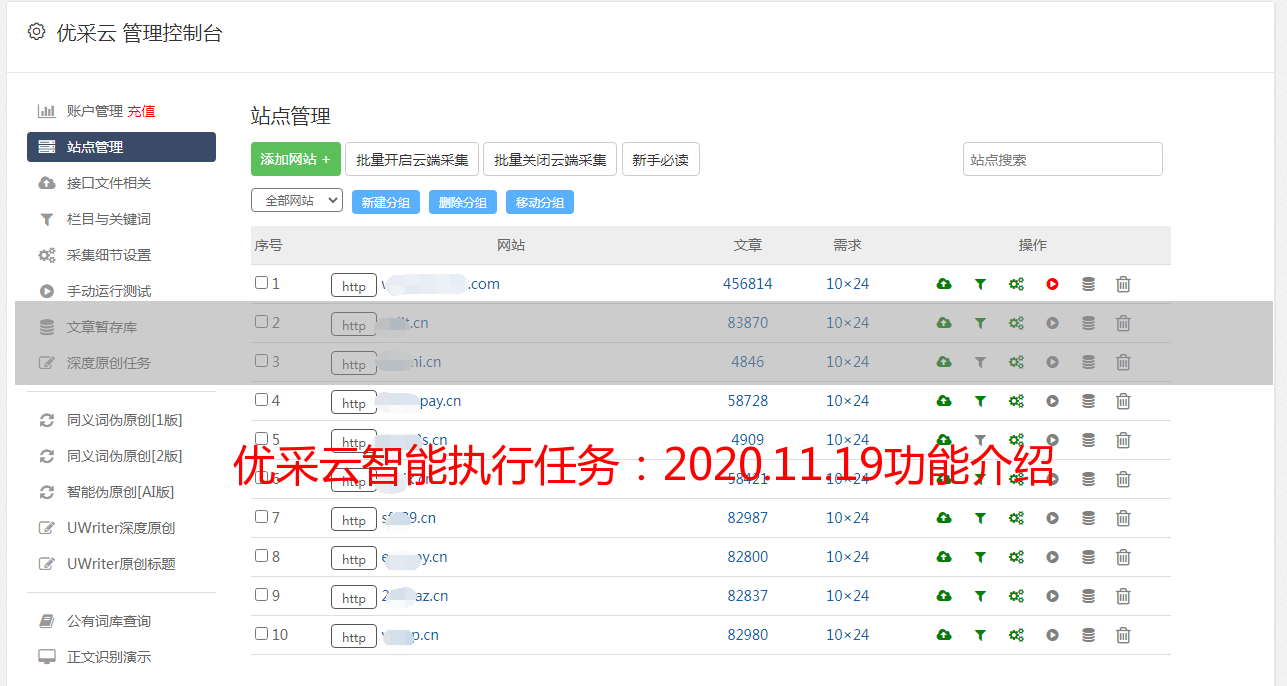Click the gears icon in row 7
Viewport: 1287px width, 686px height.
1016,518
